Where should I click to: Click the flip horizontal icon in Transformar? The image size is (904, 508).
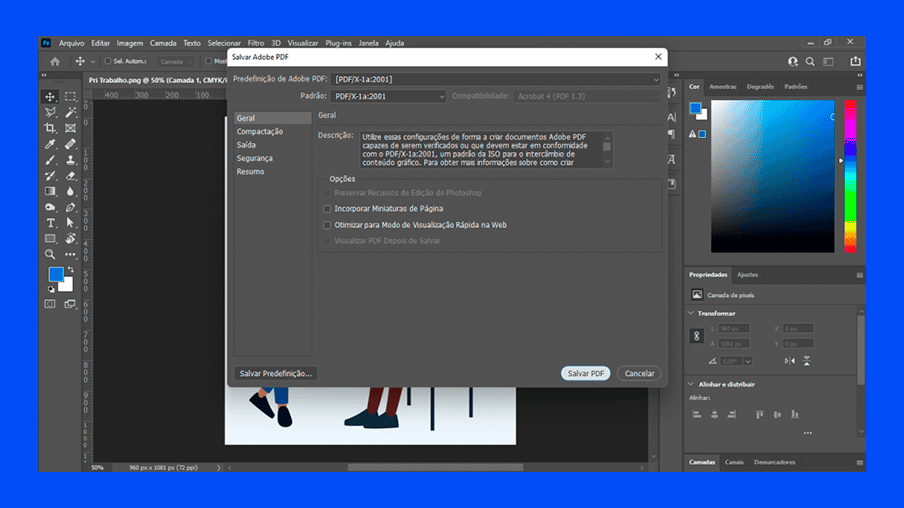pos(790,361)
